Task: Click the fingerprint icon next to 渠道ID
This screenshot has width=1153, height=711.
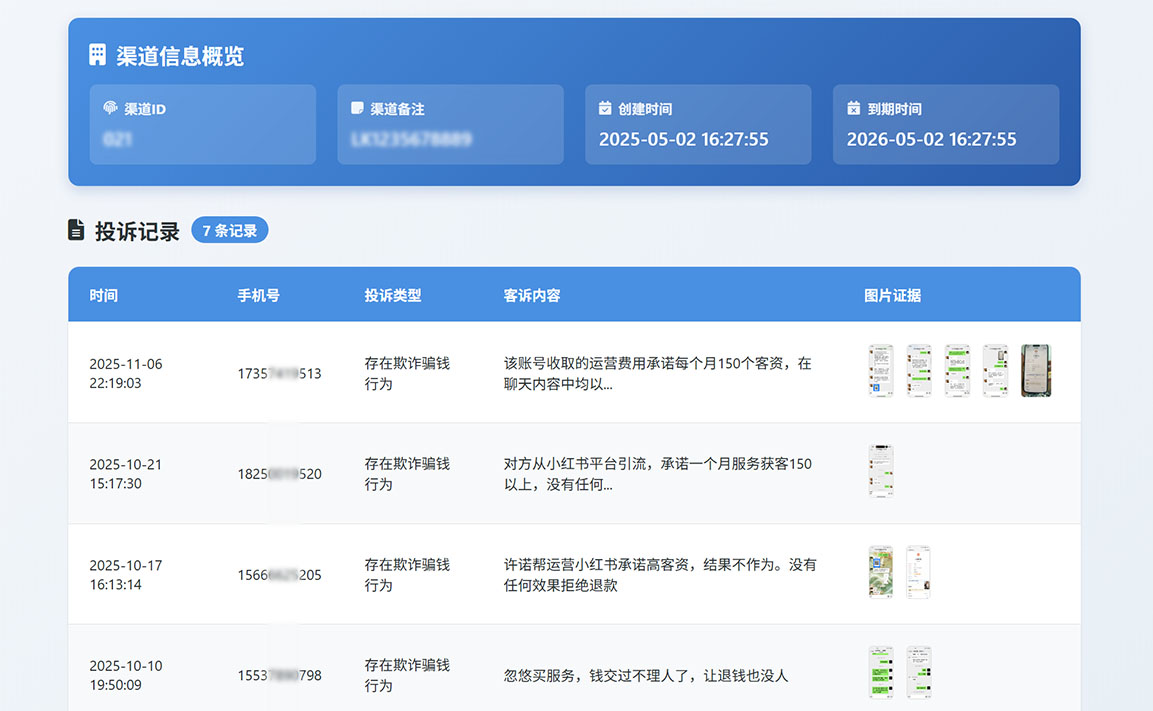Action: pos(110,108)
